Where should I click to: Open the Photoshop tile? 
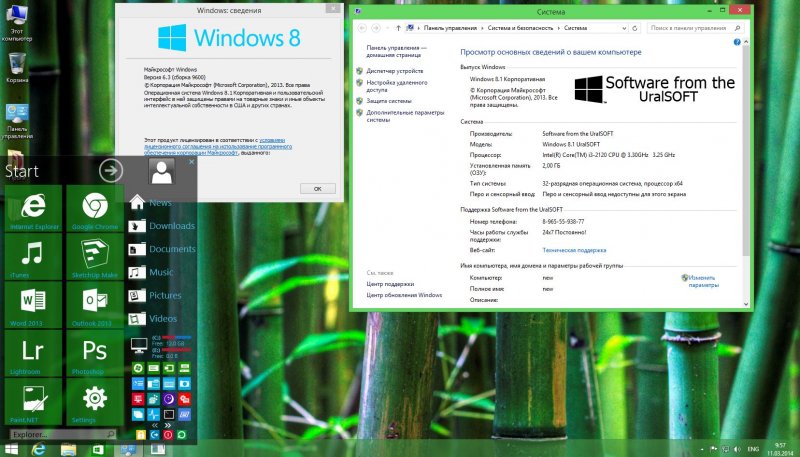tap(95, 353)
